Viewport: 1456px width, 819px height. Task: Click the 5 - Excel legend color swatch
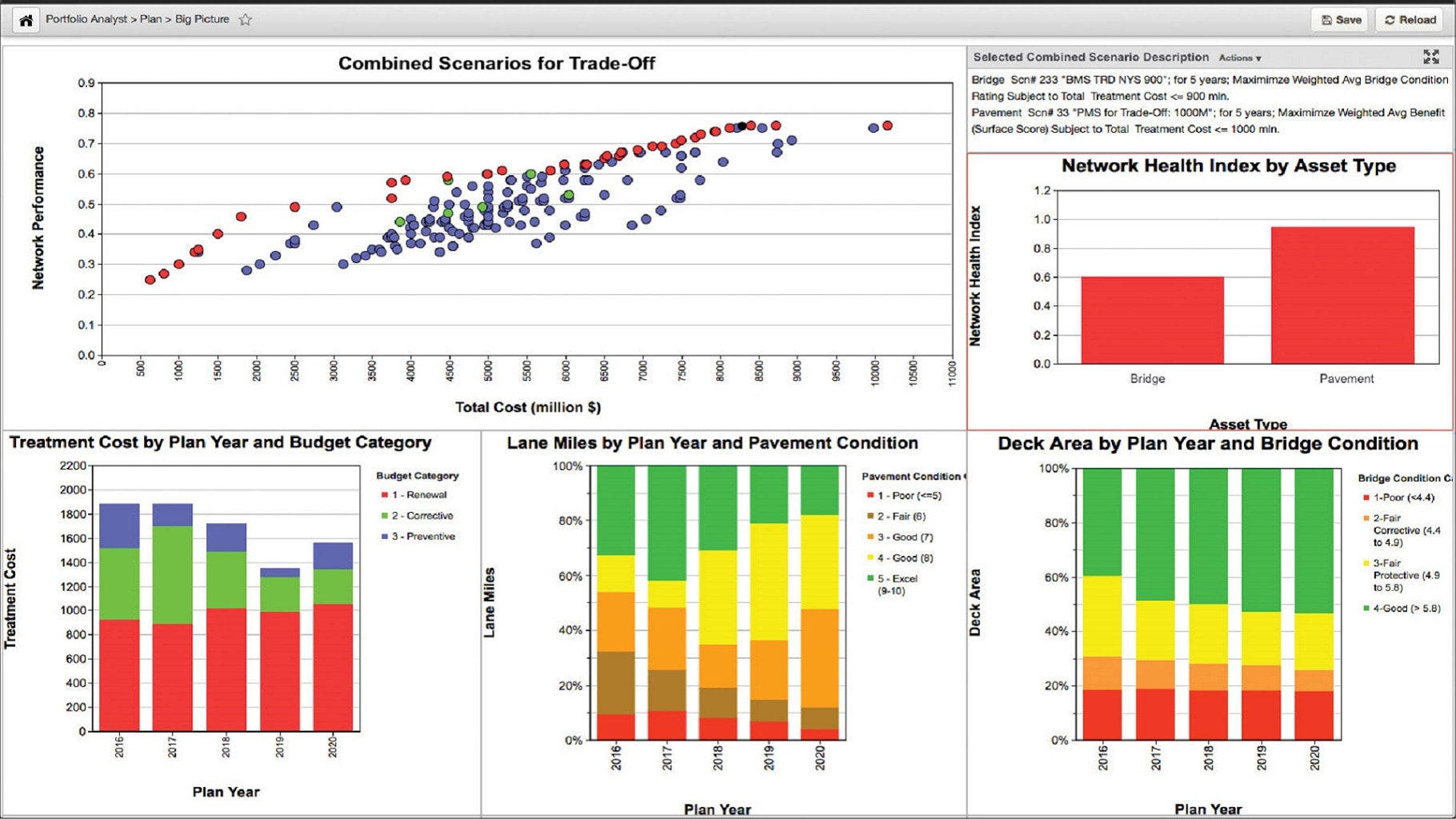(870, 578)
